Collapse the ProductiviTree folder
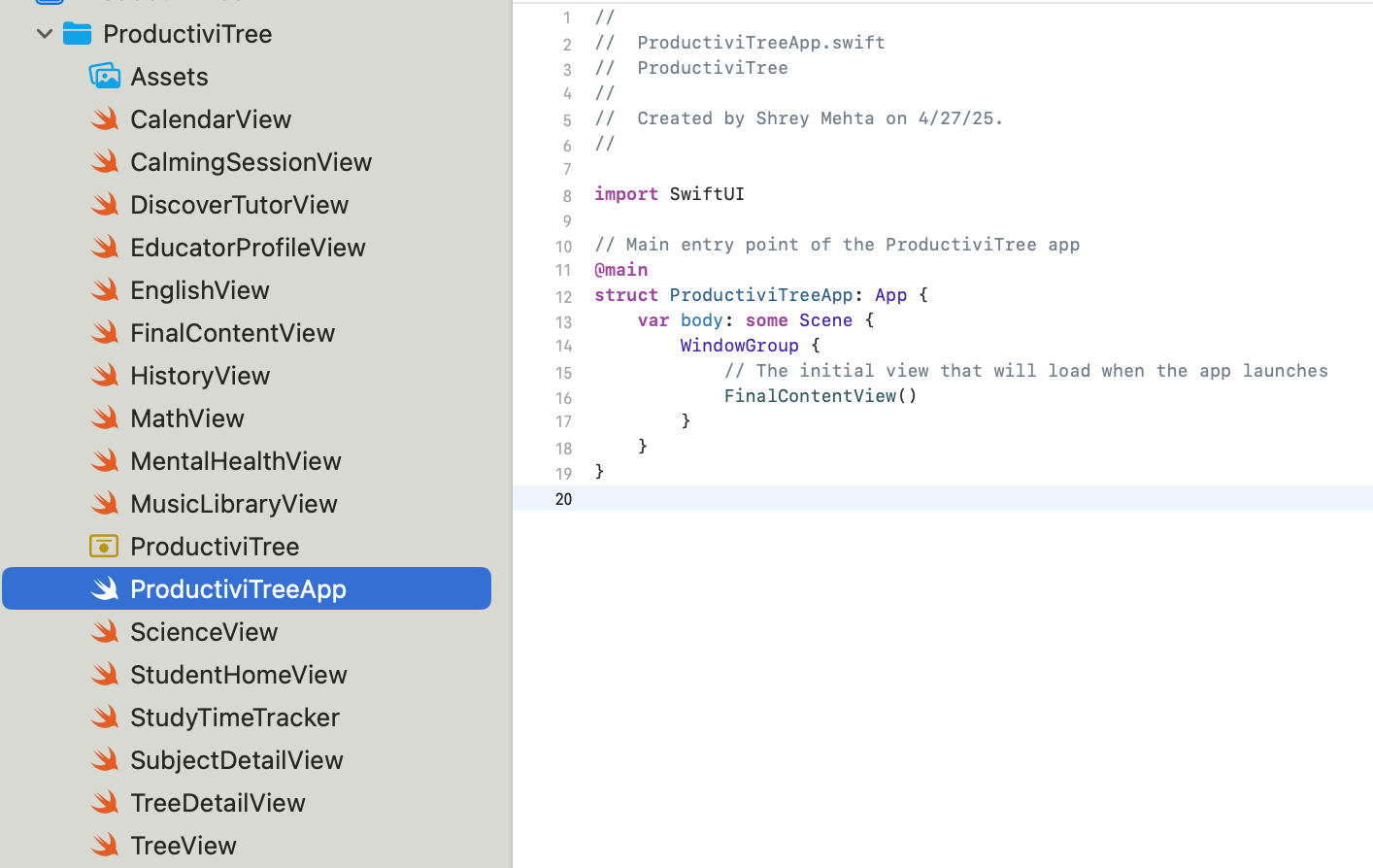 [x=45, y=33]
